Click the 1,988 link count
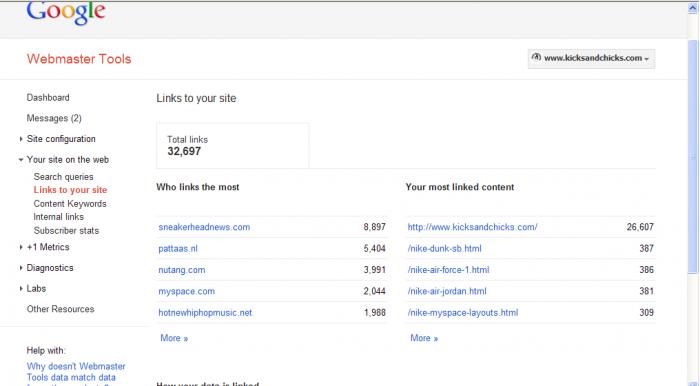This screenshot has width=700, height=386. pyautogui.click(x=375, y=313)
